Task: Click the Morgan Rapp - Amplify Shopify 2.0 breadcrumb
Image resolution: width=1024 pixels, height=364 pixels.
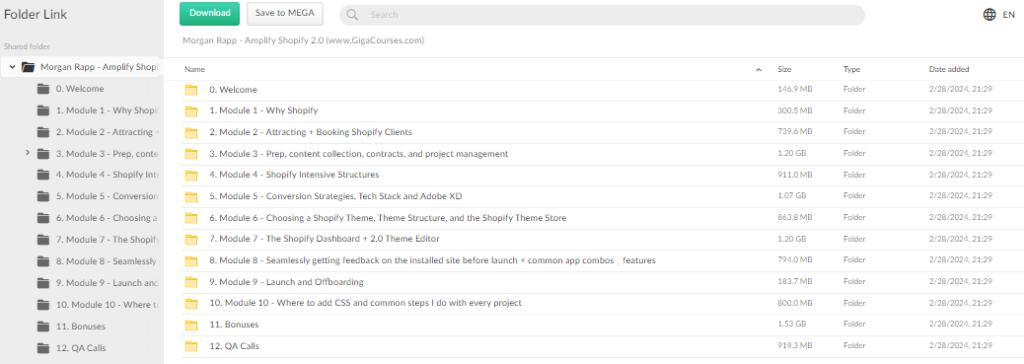Action: tap(304, 41)
